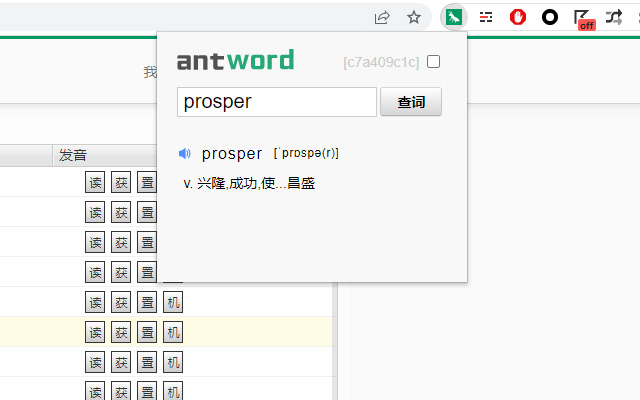The height and width of the screenshot is (400, 640).
Task: Click the extension icon with the "off" badge
Action: 584,20
